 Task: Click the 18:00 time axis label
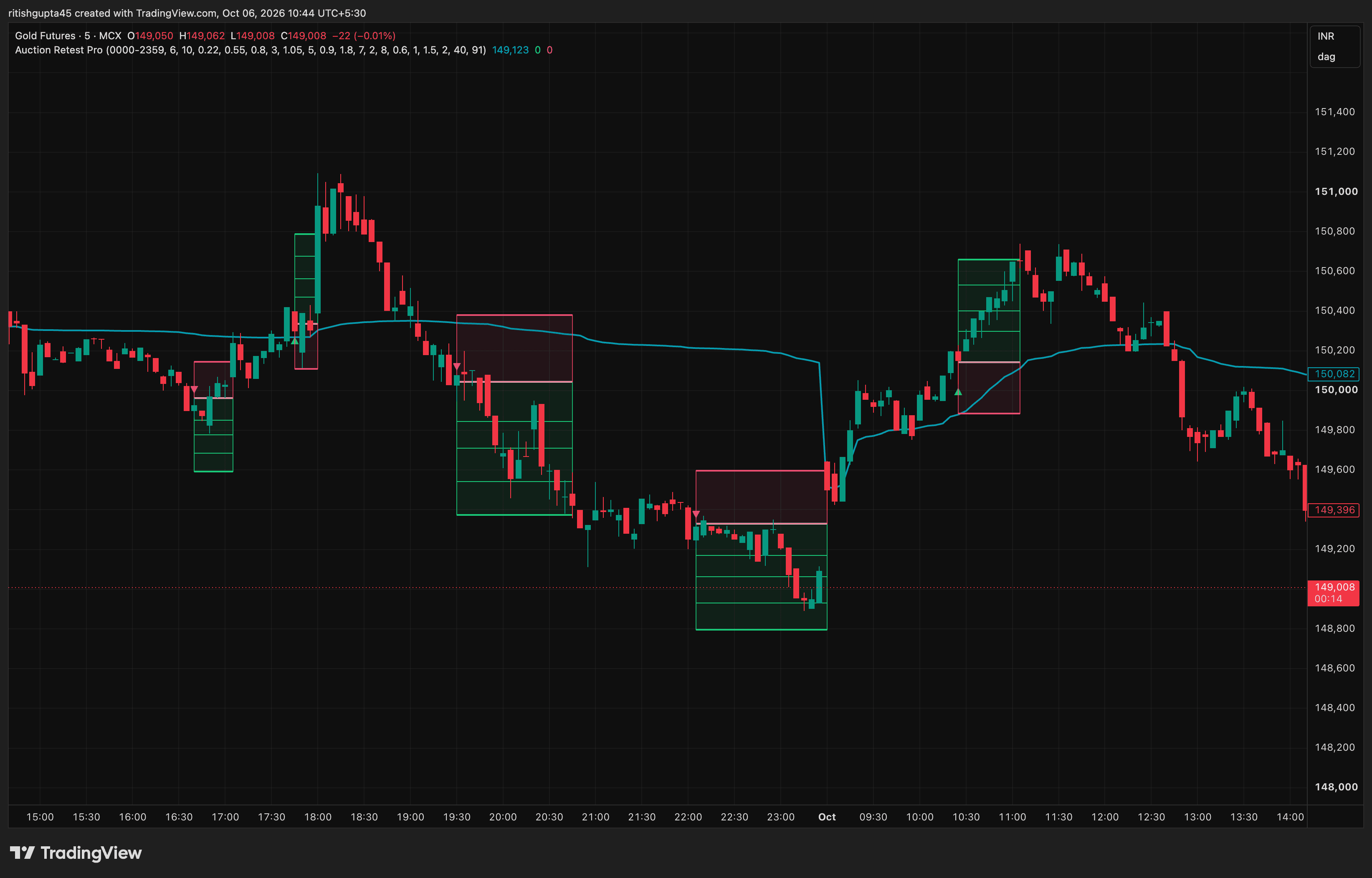coord(318,817)
